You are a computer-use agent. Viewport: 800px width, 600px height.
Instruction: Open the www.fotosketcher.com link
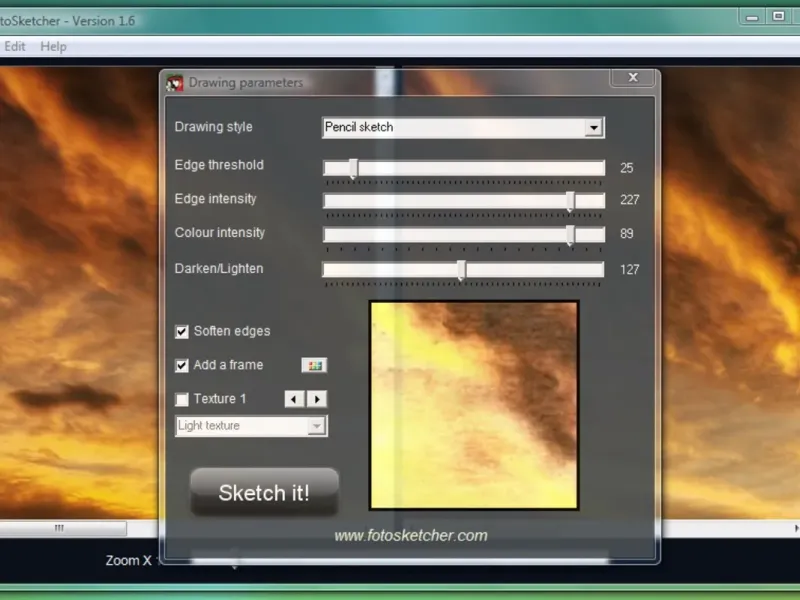tap(411, 536)
